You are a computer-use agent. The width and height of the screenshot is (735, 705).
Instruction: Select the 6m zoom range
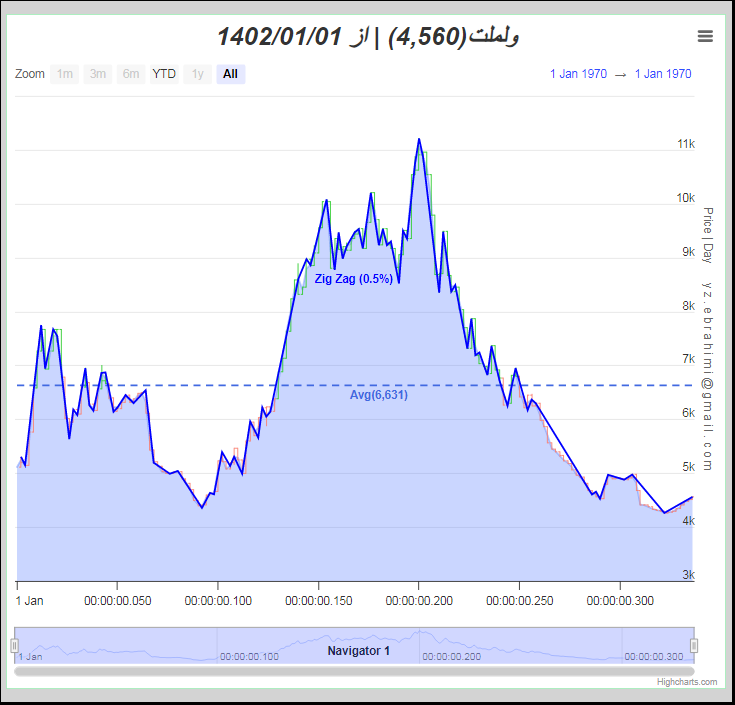tap(131, 74)
